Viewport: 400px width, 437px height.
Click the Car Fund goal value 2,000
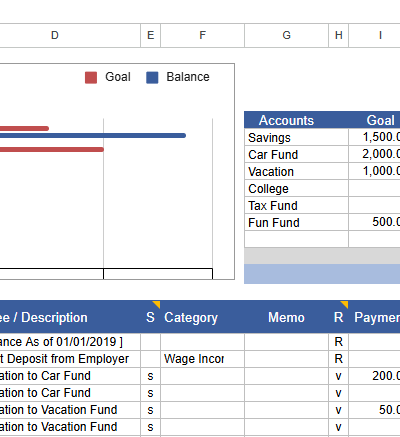click(x=375, y=154)
